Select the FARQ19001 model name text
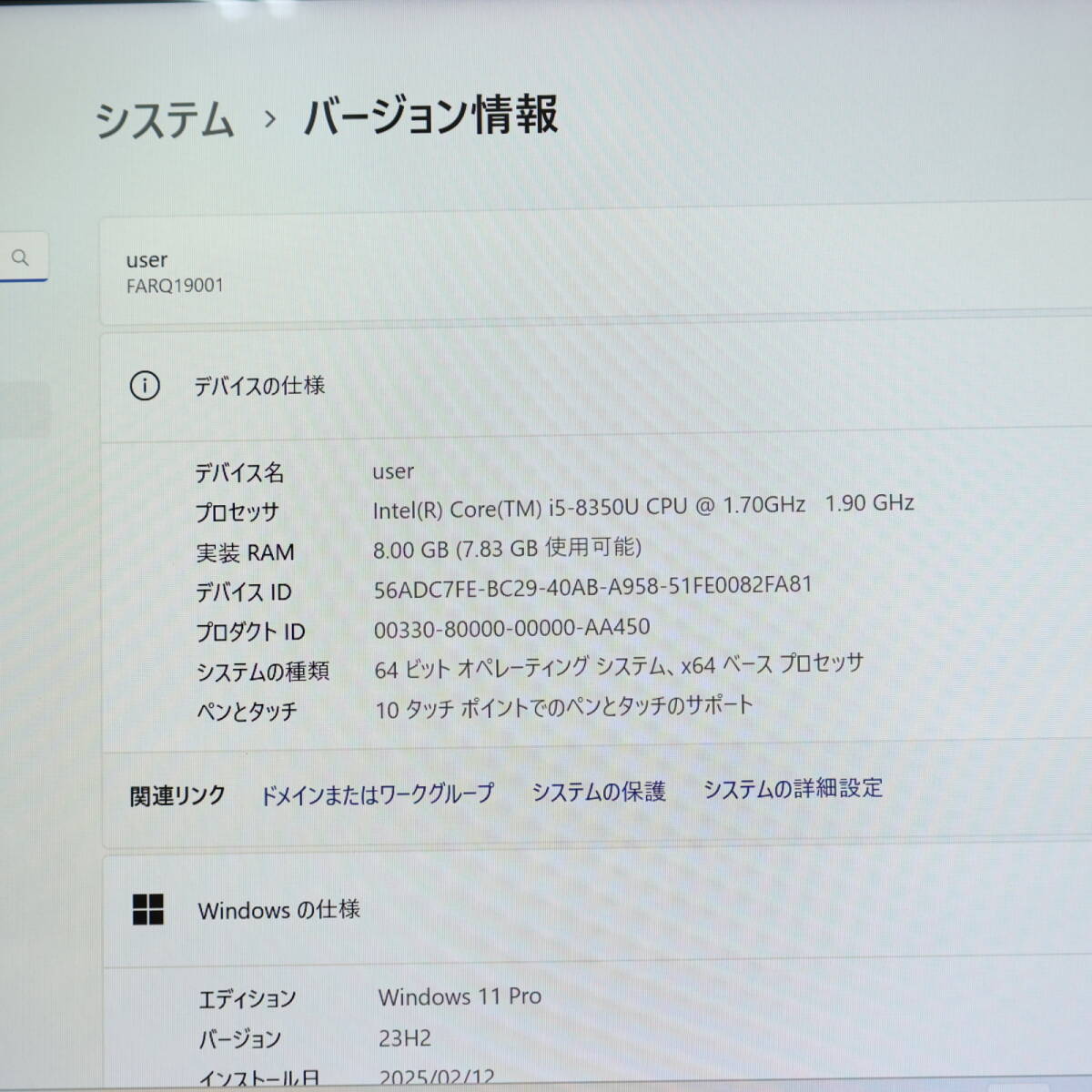 click(175, 286)
